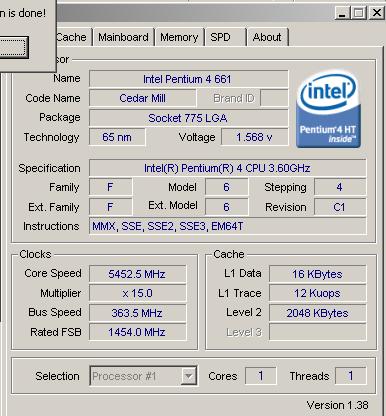The image size is (386, 416).
Task: Click the Intel Pentium 4 HT logo
Action: pos(328,109)
